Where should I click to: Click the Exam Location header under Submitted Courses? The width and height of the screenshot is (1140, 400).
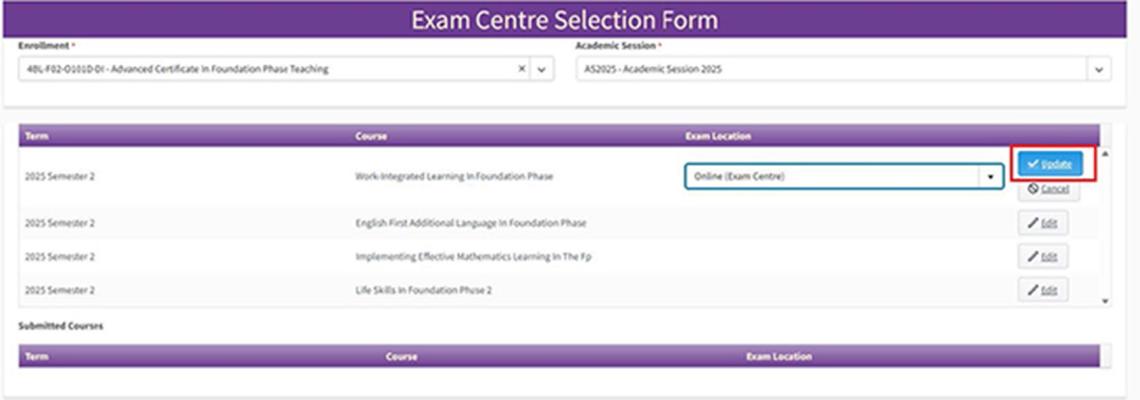point(778,356)
